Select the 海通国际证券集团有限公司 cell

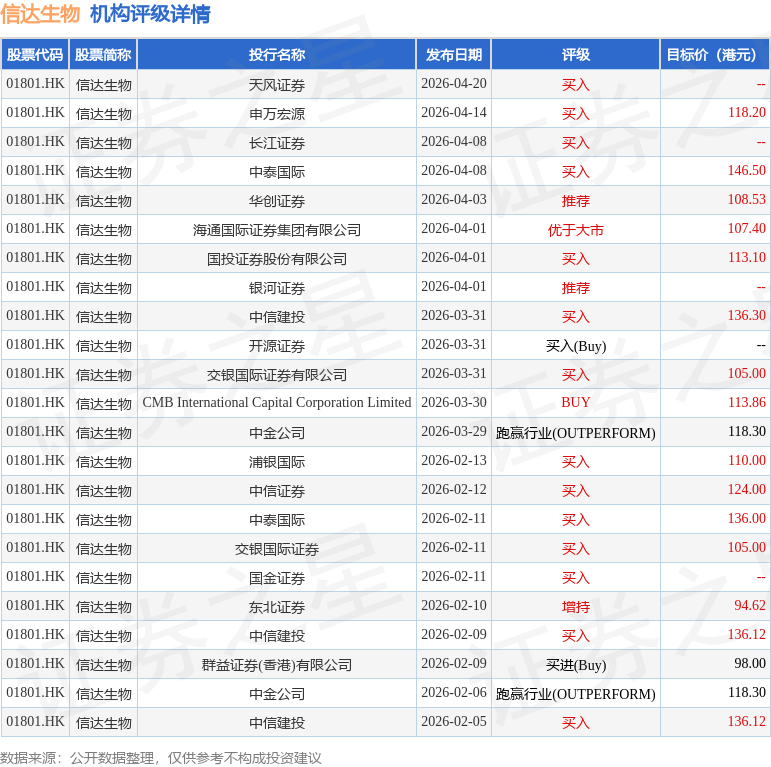(x=277, y=230)
